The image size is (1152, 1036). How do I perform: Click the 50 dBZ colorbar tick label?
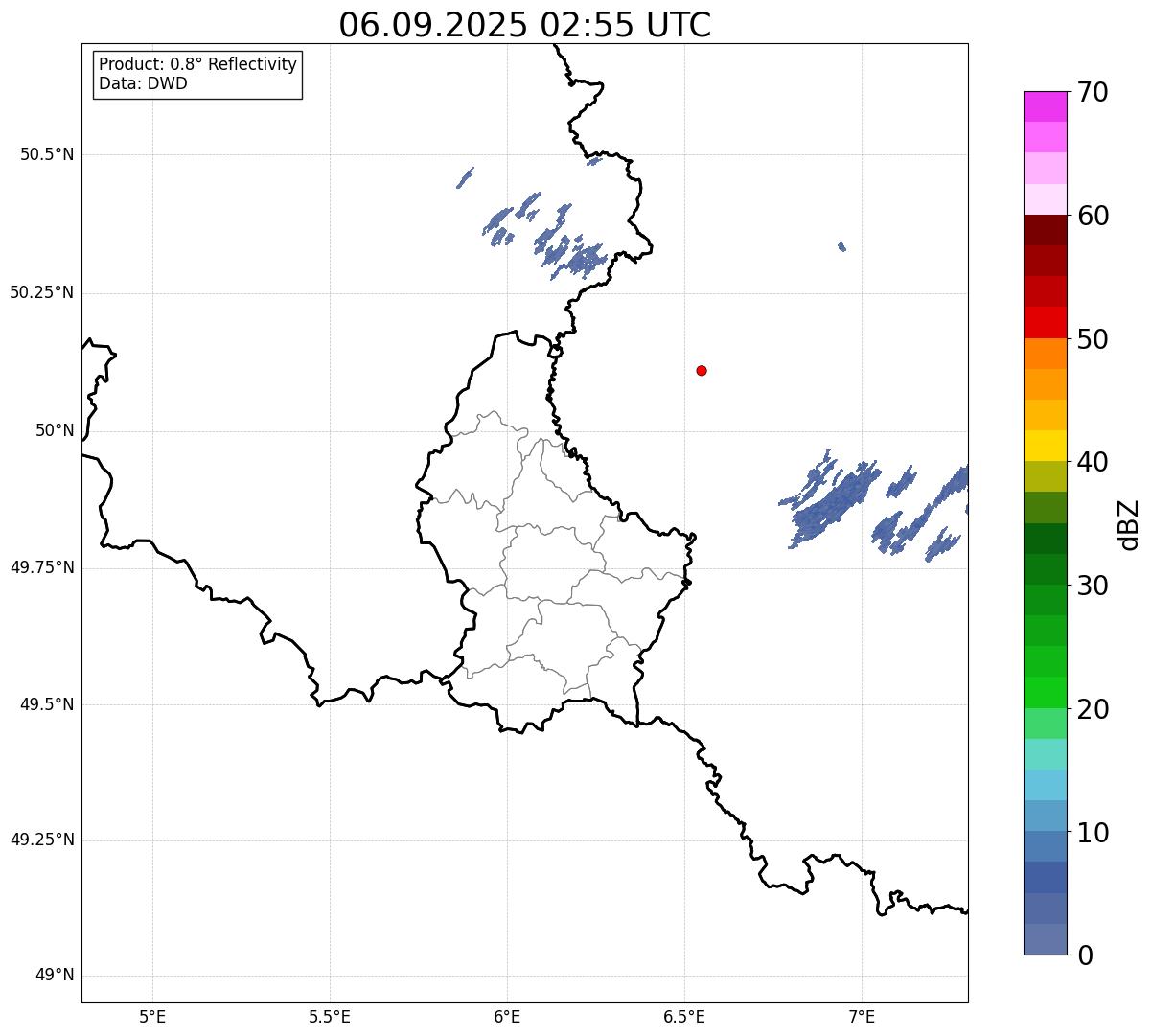tap(1093, 339)
